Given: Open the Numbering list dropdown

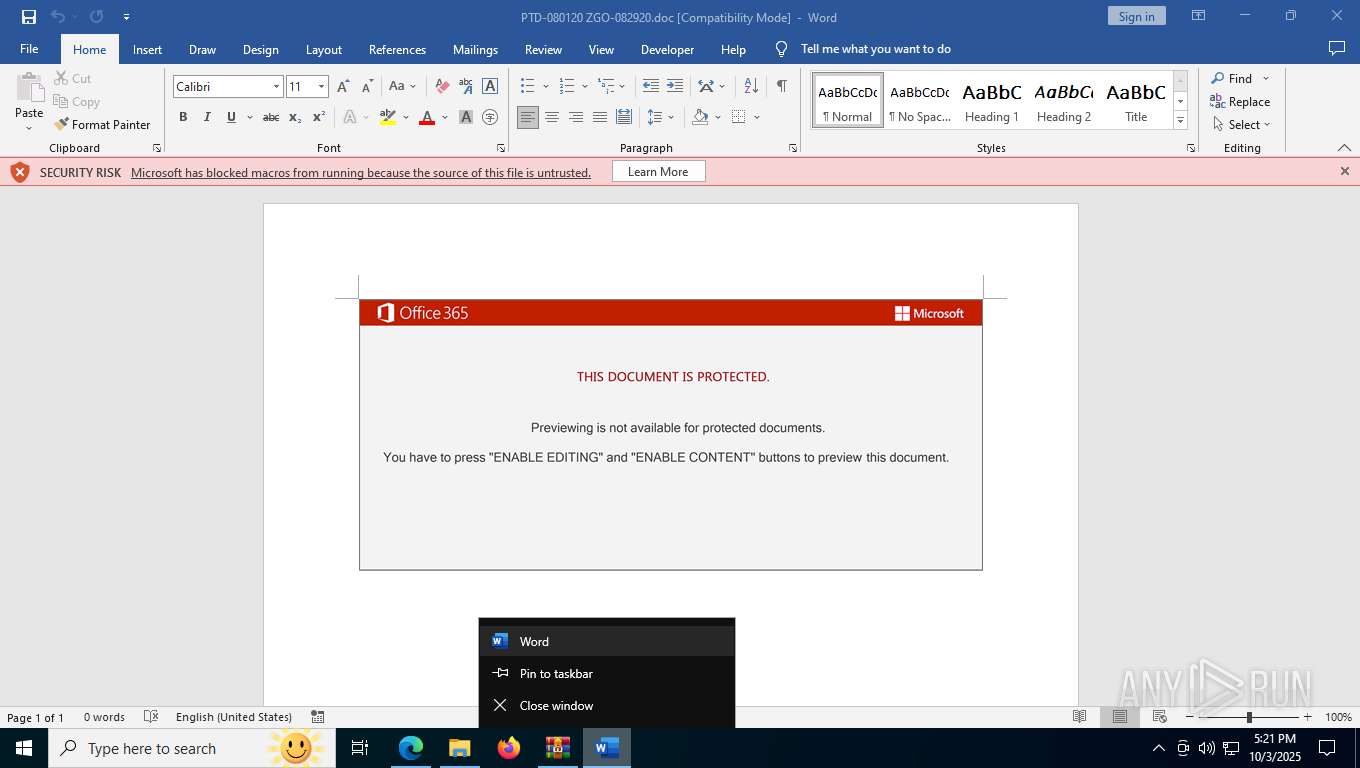Looking at the screenshot, I should (x=585, y=87).
